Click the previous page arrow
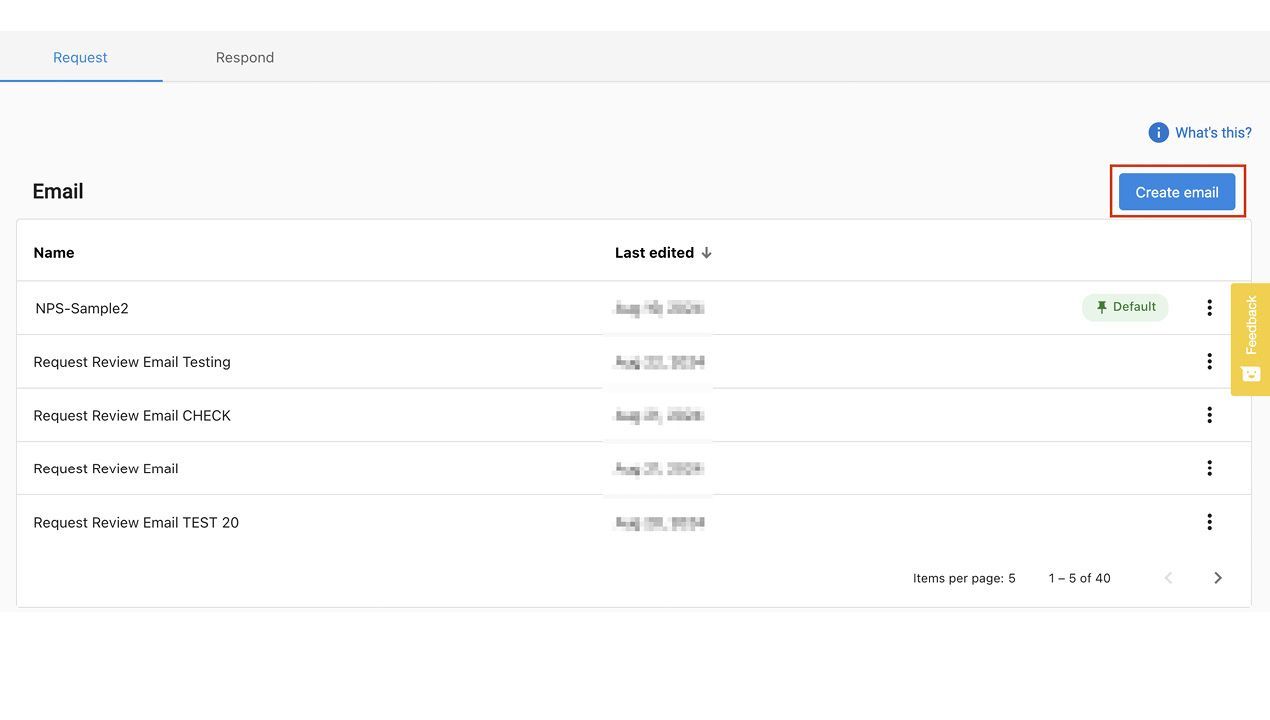The height and width of the screenshot is (720, 1270). (1168, 578)
